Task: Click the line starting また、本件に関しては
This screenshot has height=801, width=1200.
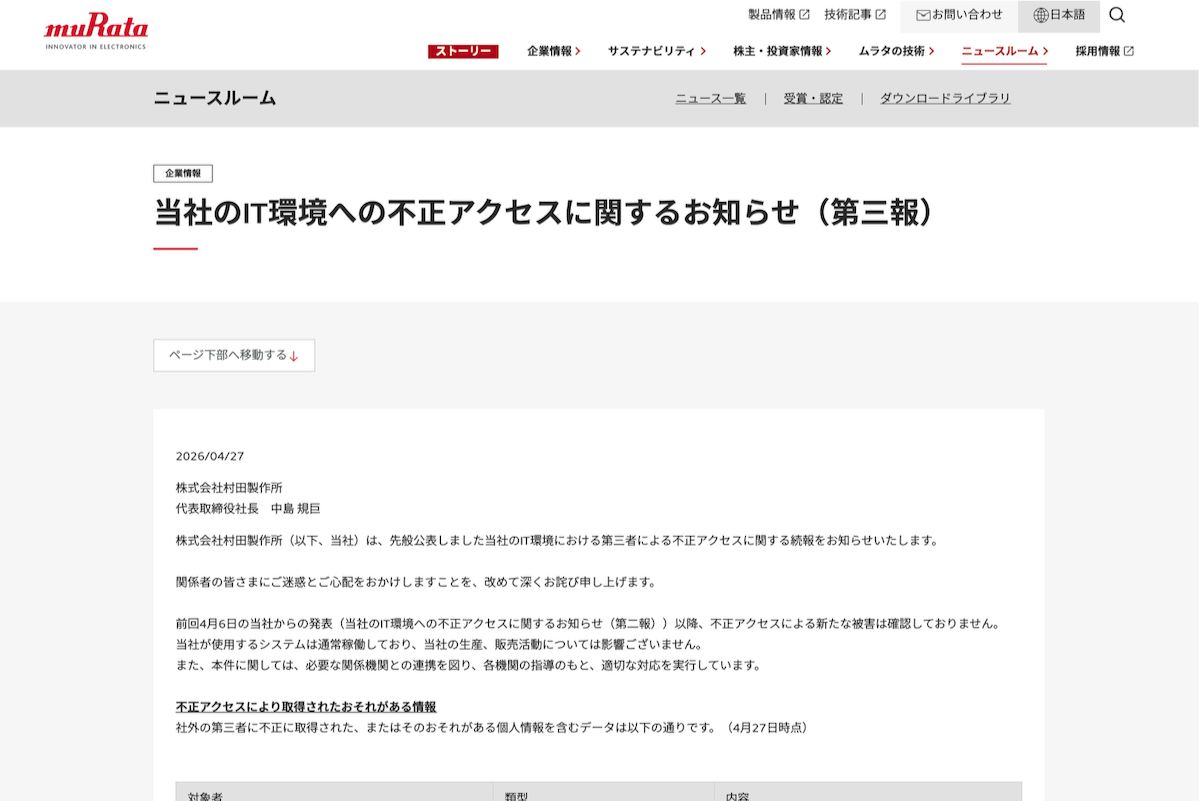Action: [x=468, y=665]
